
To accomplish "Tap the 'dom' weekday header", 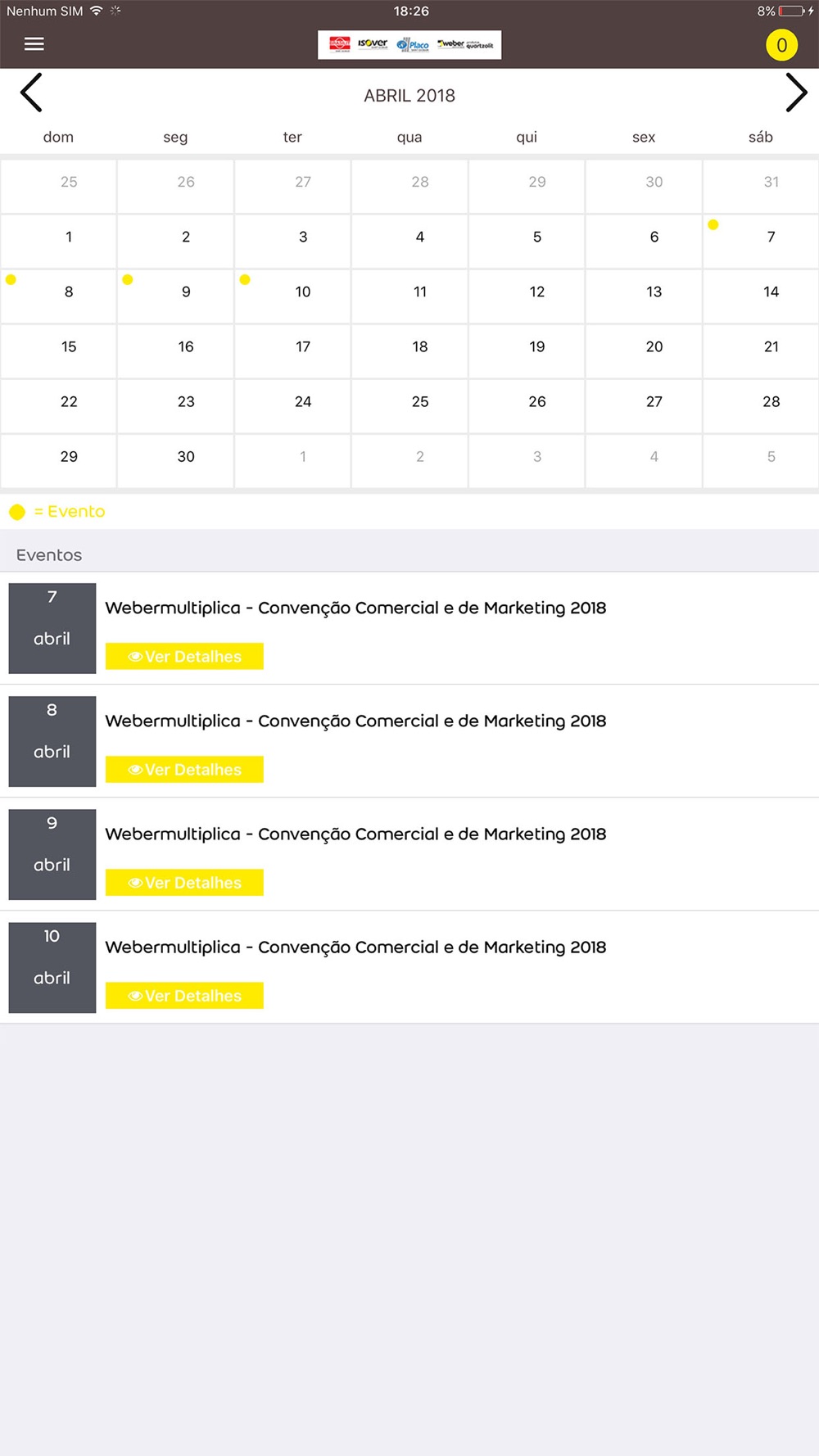I will point(58,138).
